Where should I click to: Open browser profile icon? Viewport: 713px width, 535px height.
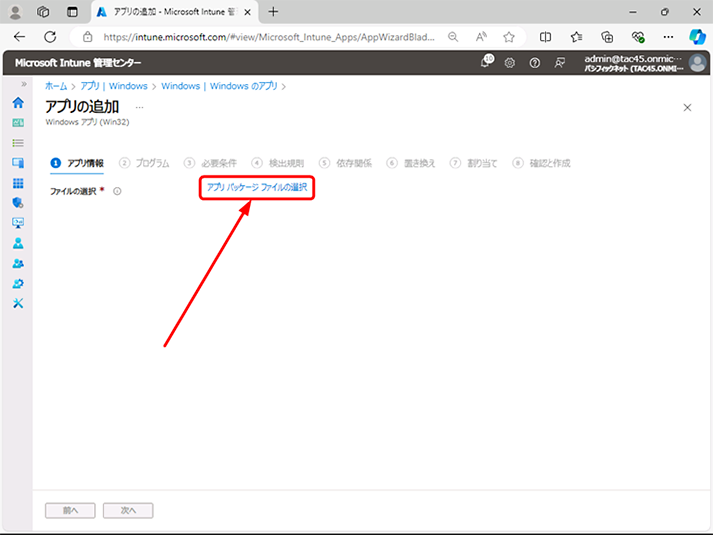(15, 12)
